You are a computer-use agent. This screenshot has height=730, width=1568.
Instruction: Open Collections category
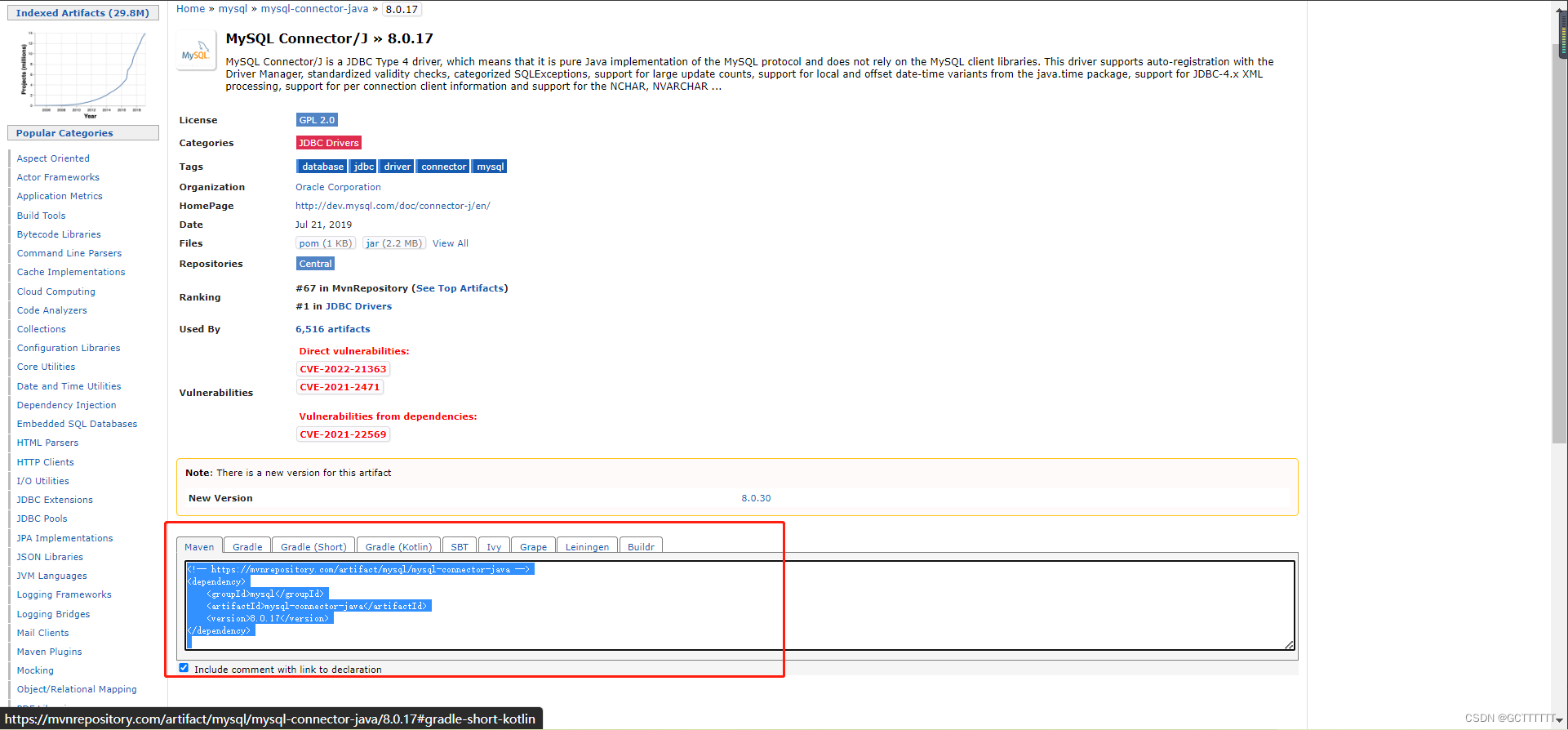pos(42,329)
